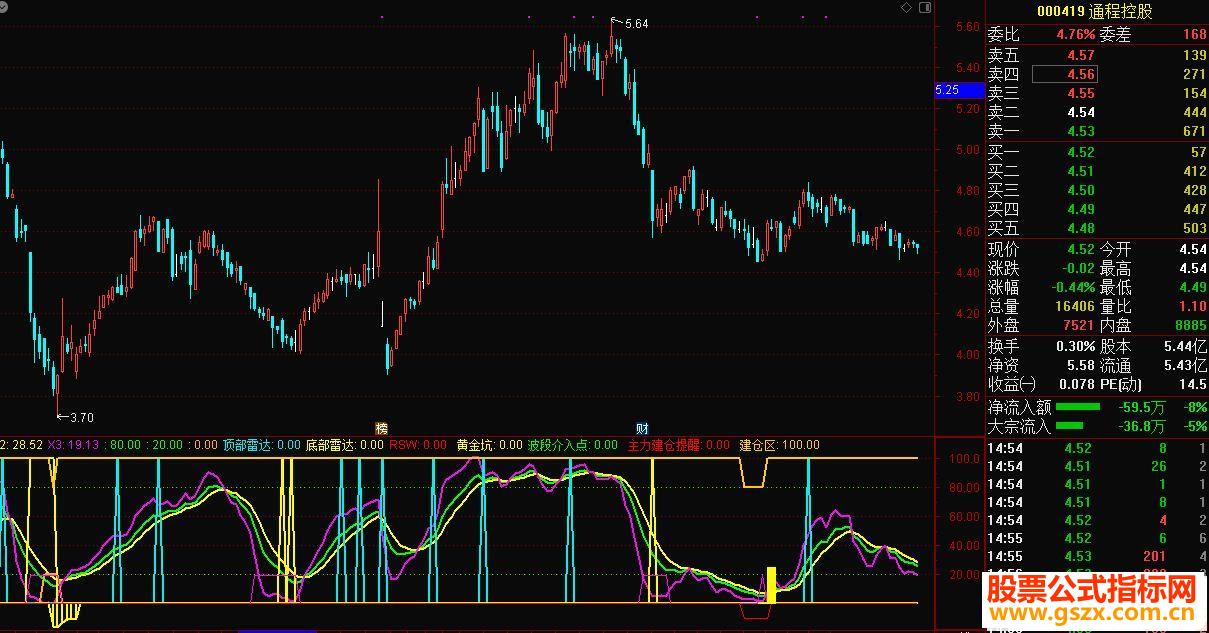Toggle the side panel icon above the chart
The height and width of the screenshot is (633, 1209).
[923, 7]
